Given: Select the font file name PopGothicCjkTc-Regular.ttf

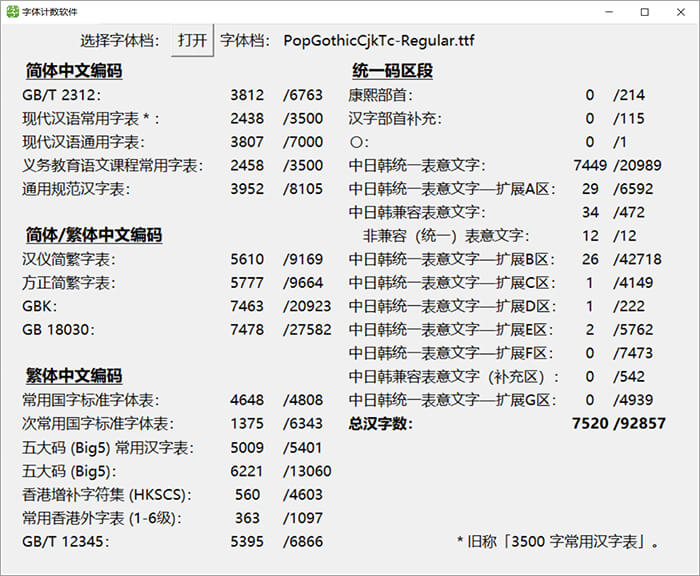Looking at the screenshot, I should point(379,41).
